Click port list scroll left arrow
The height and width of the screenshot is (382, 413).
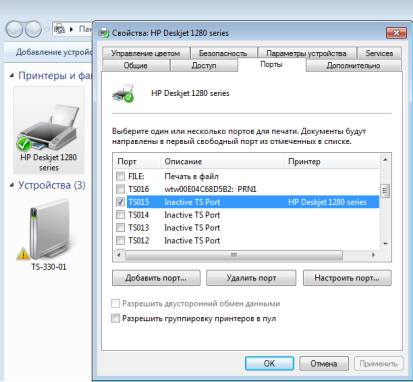point(119,255)
